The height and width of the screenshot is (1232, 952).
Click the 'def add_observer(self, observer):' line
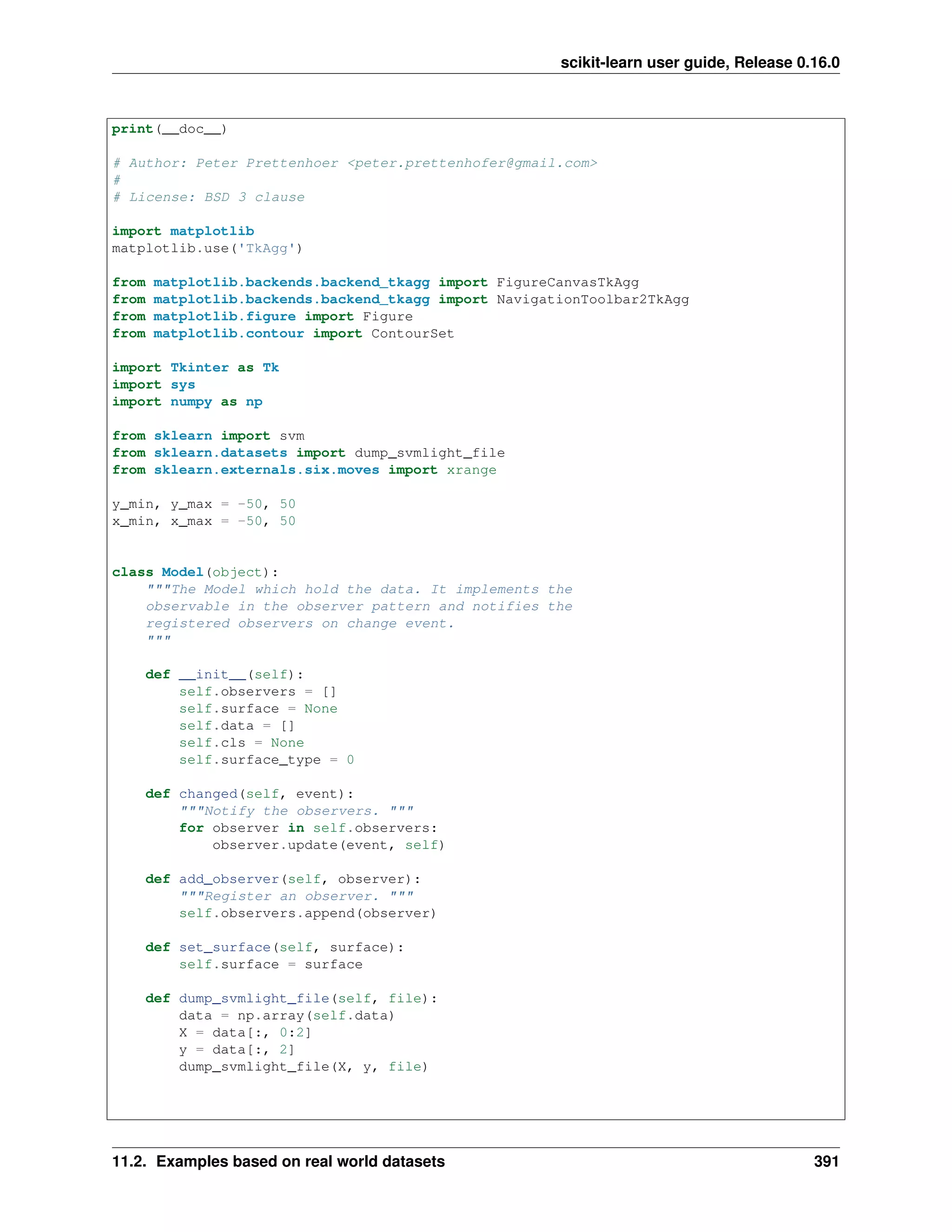(283, 880)
